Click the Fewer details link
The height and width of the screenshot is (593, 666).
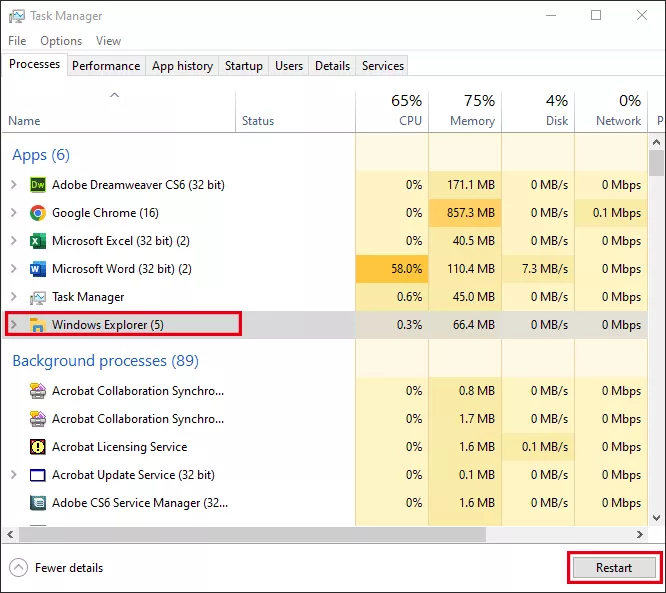pyautogui.click(x=69, y=568)
